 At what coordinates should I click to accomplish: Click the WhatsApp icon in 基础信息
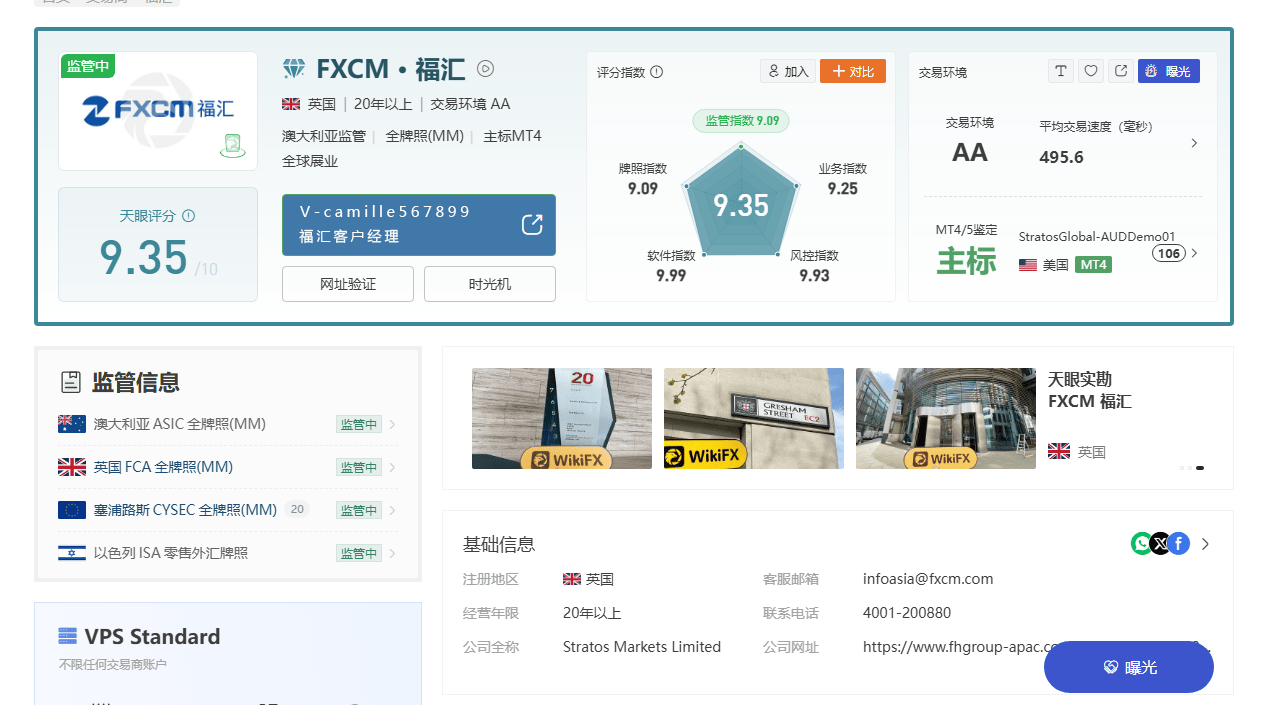1142,544
